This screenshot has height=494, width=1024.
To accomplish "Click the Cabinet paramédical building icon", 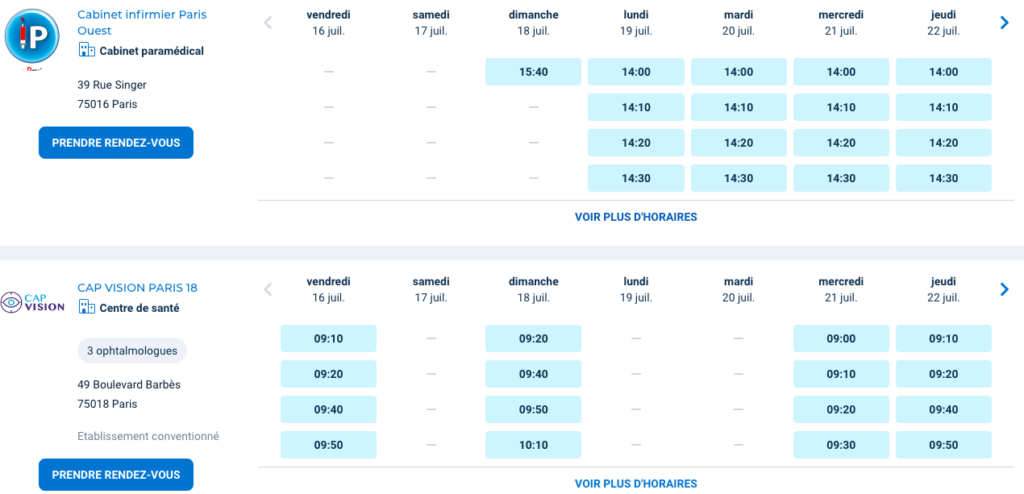I will click(86, 51).
